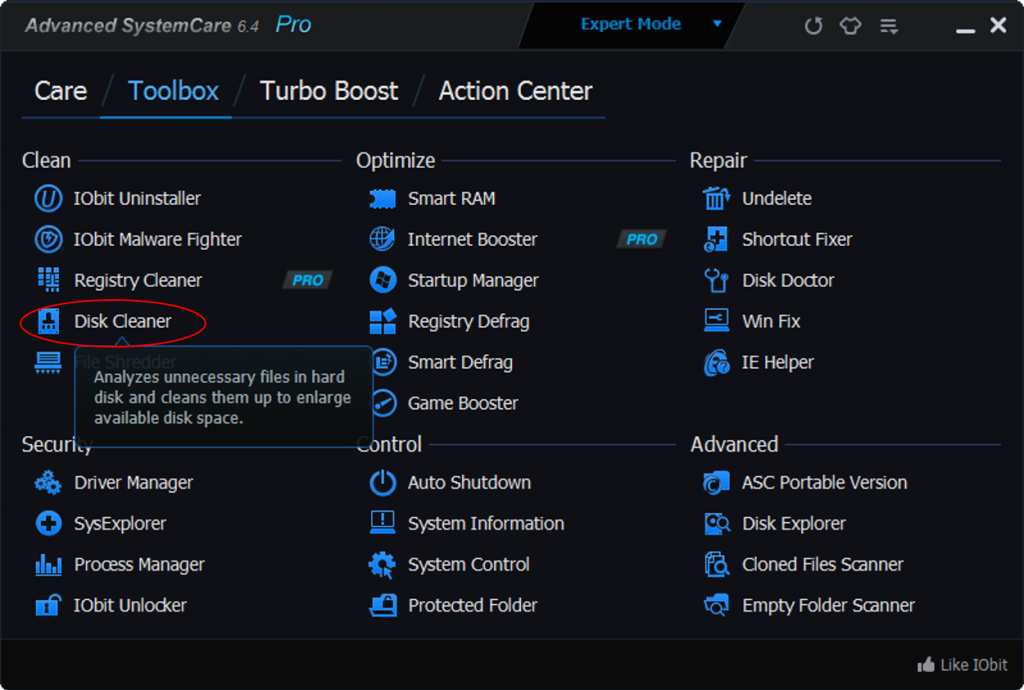Click the System Information monitor icon
This screenshot has height=690, width=1024.
click(383, 523)
